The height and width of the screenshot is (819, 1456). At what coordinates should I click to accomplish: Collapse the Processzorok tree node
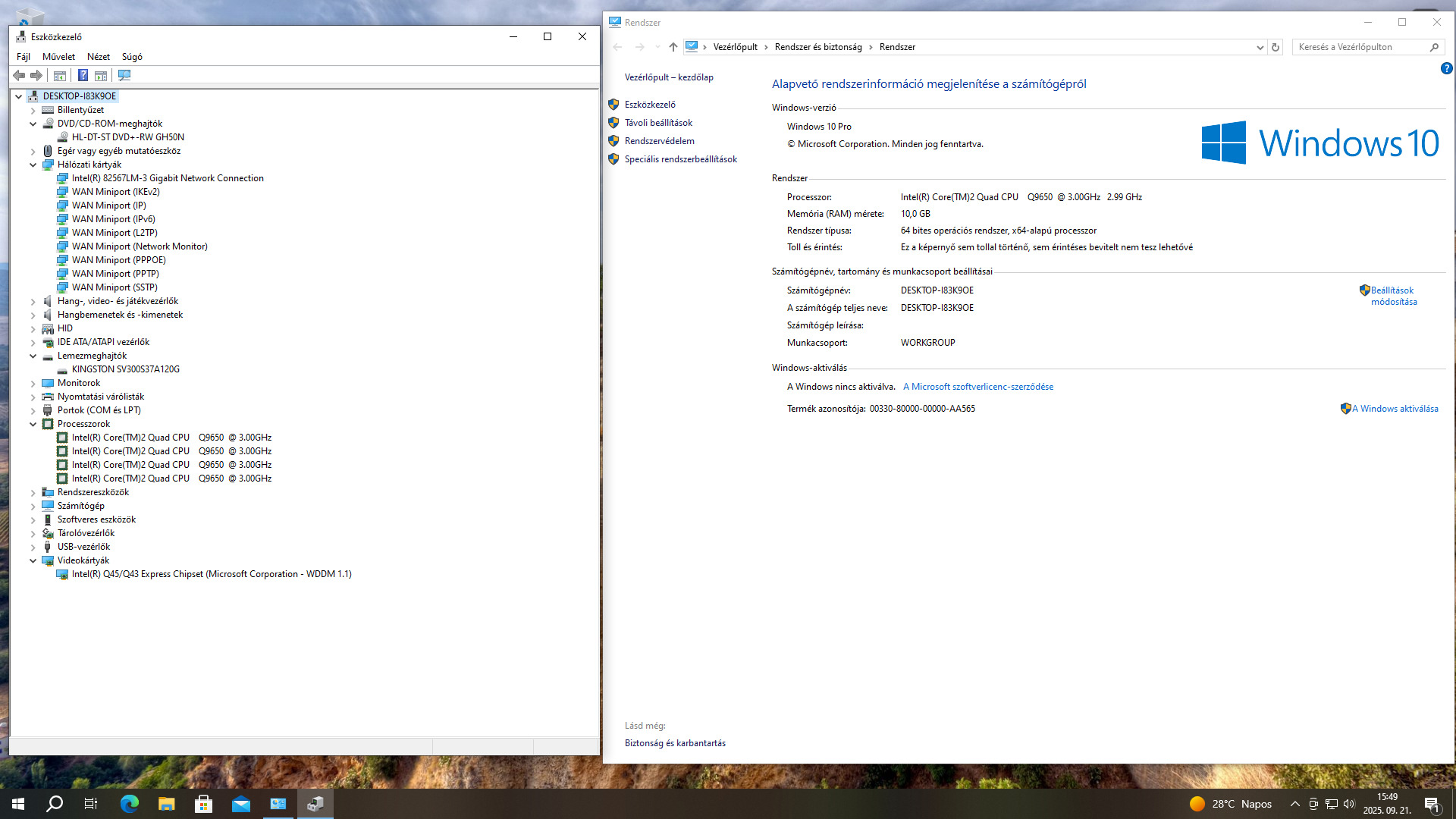coord(33,424)
